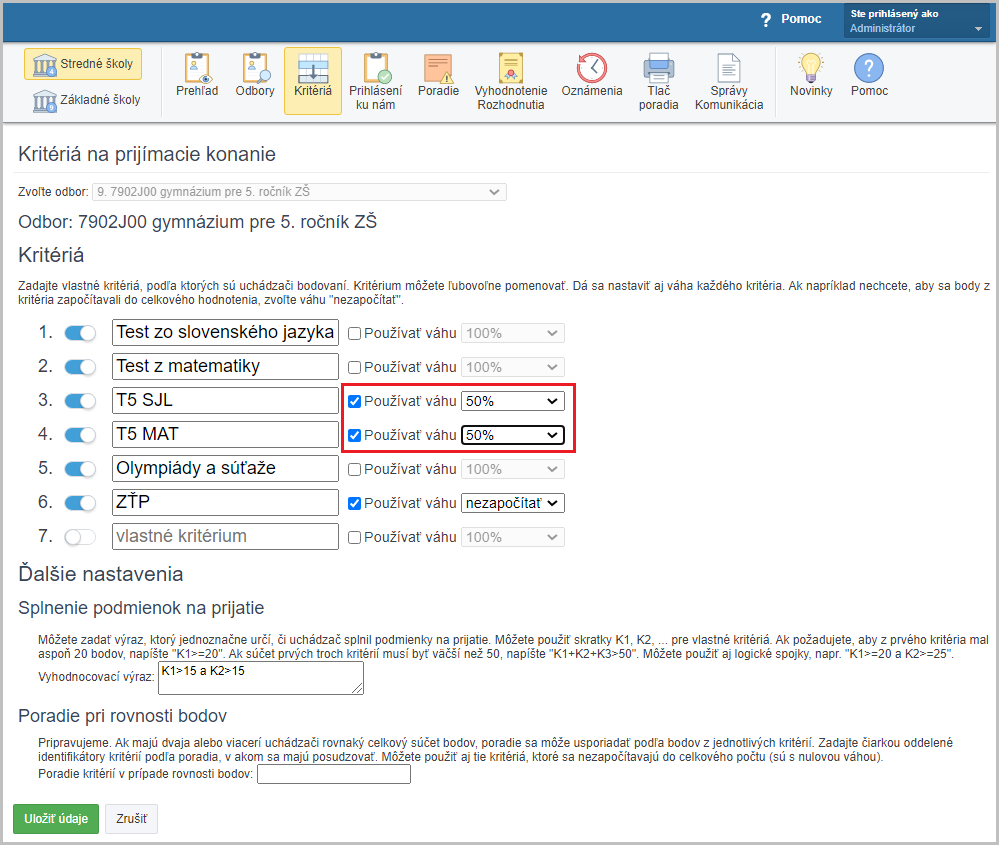Uncheck Používať váhu for ZŤP
The height and width of the screenshot is (845, 999).
pos(354,503)
